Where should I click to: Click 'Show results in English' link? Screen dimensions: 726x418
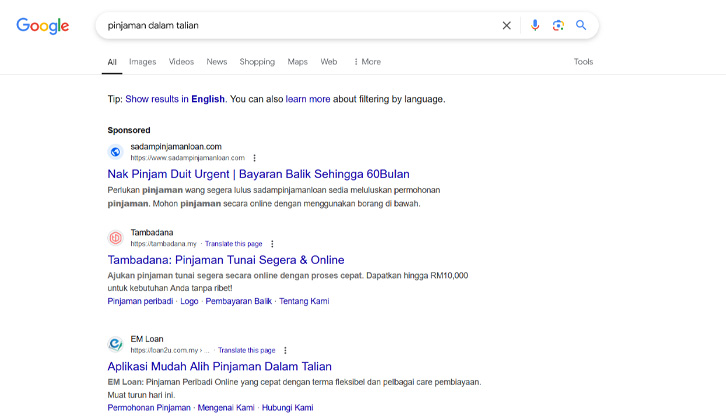(175, 99)
